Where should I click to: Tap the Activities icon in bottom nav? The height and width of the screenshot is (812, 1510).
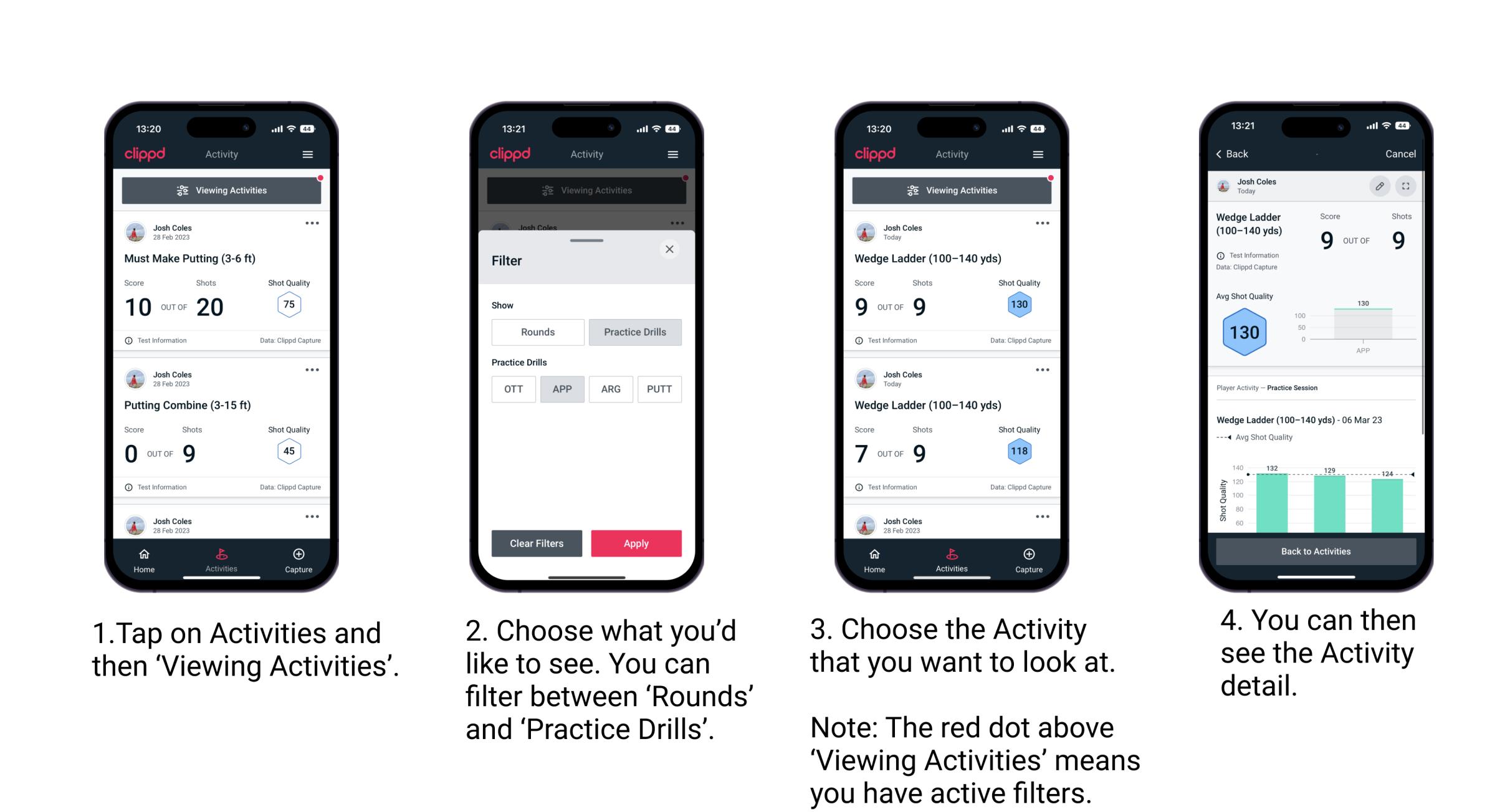pos(221,557)
